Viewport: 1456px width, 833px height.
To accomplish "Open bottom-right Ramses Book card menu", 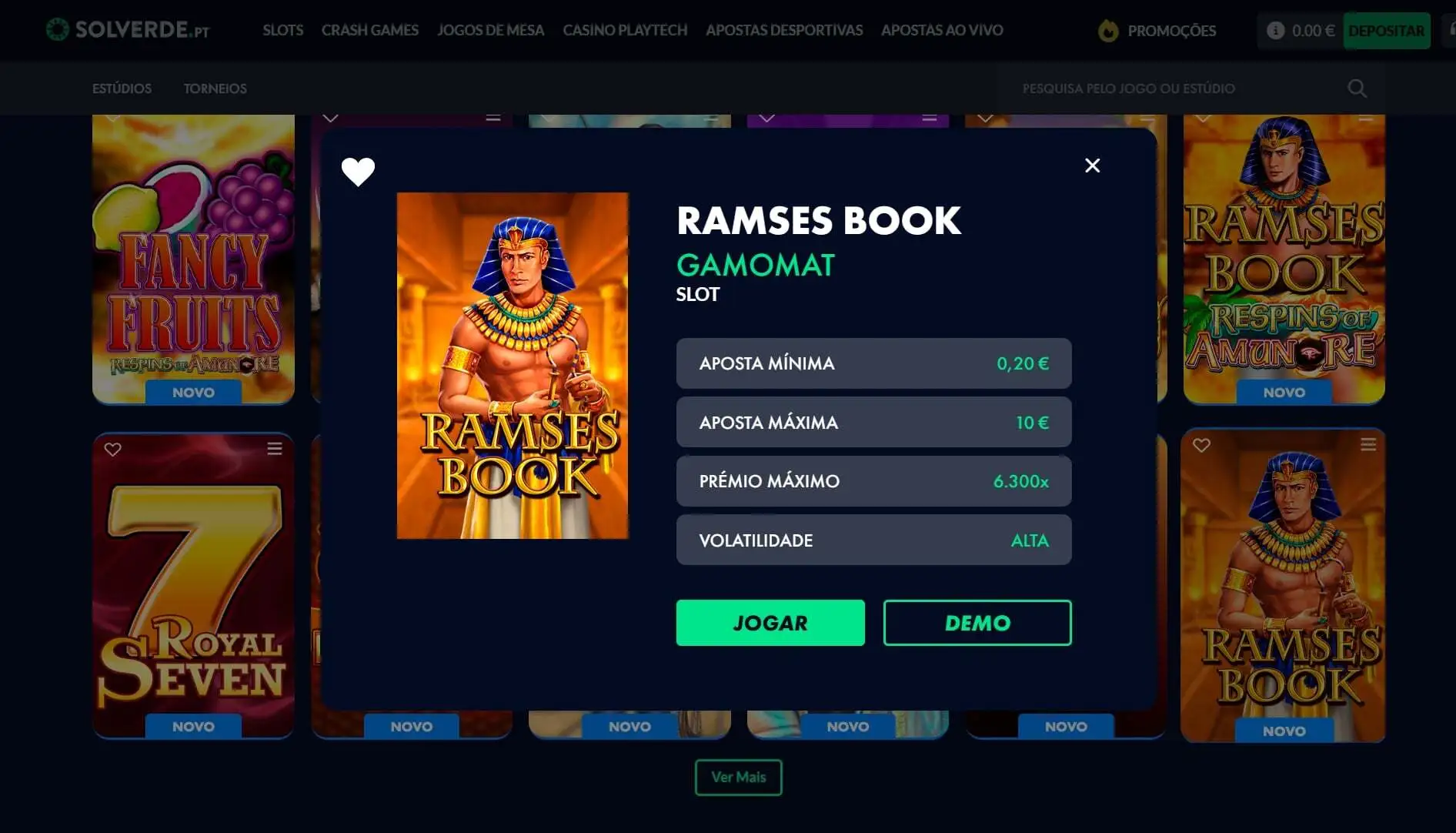I will 1368,445.
